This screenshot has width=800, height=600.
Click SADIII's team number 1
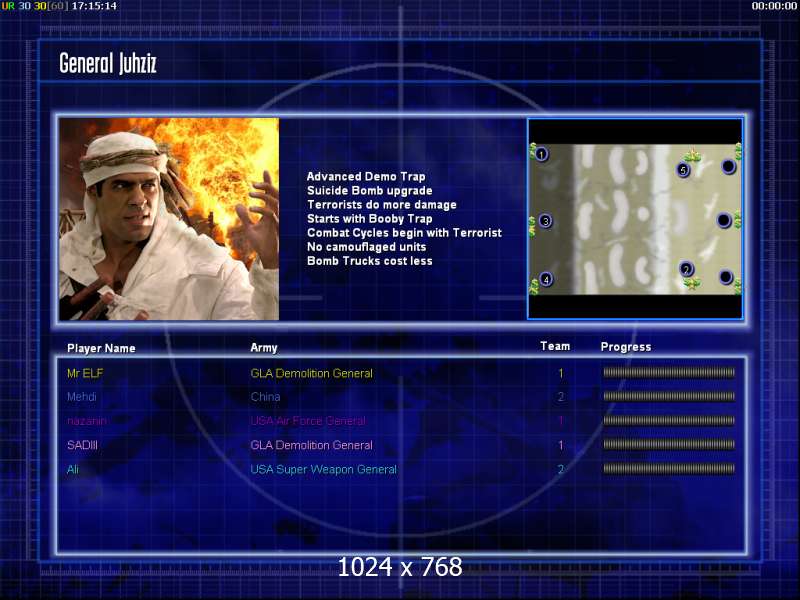[561, 445]
